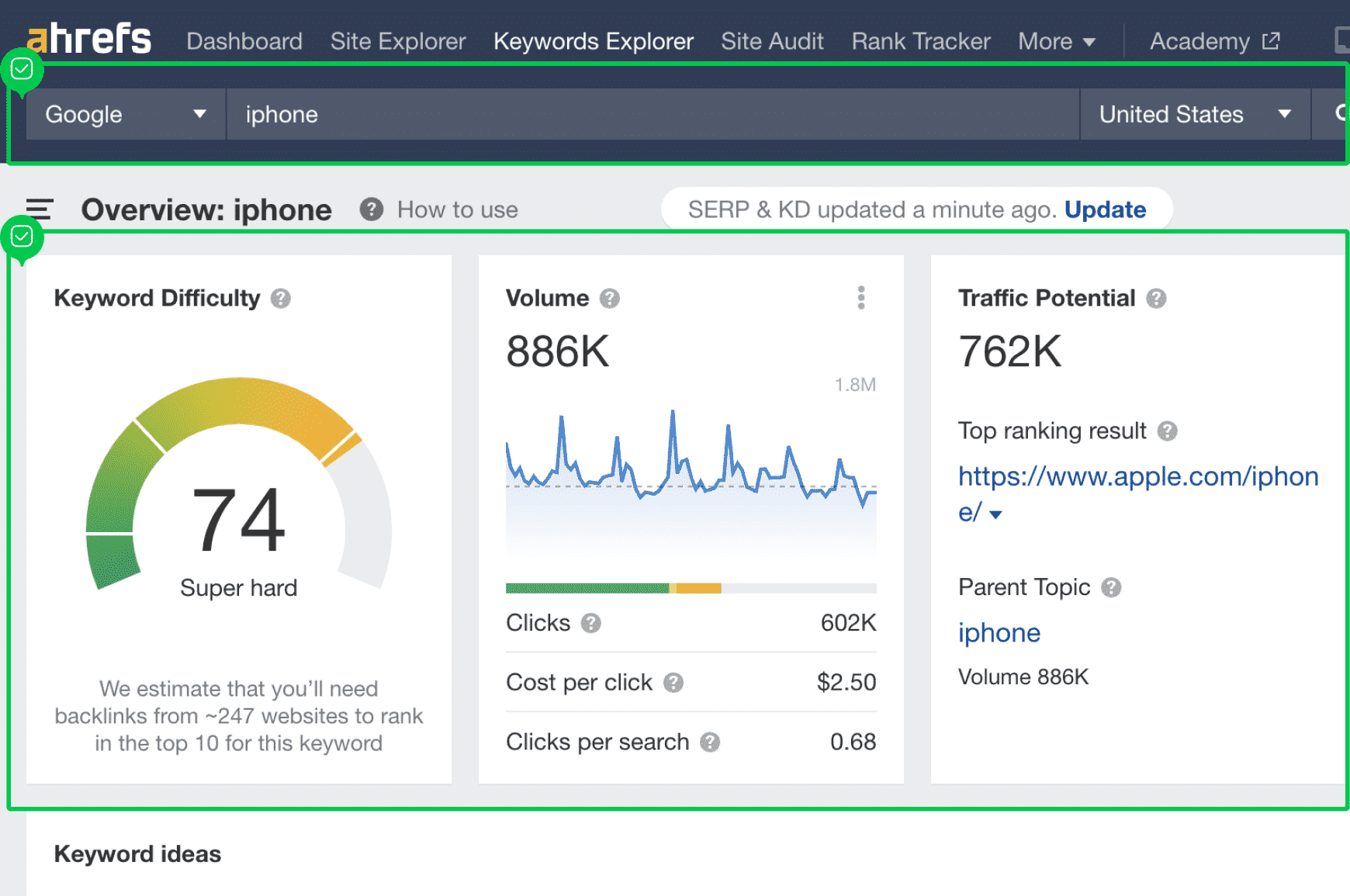Toggle the green checkmark badge on search bar
Viewport: 1350px width, 896px height.
22,70
